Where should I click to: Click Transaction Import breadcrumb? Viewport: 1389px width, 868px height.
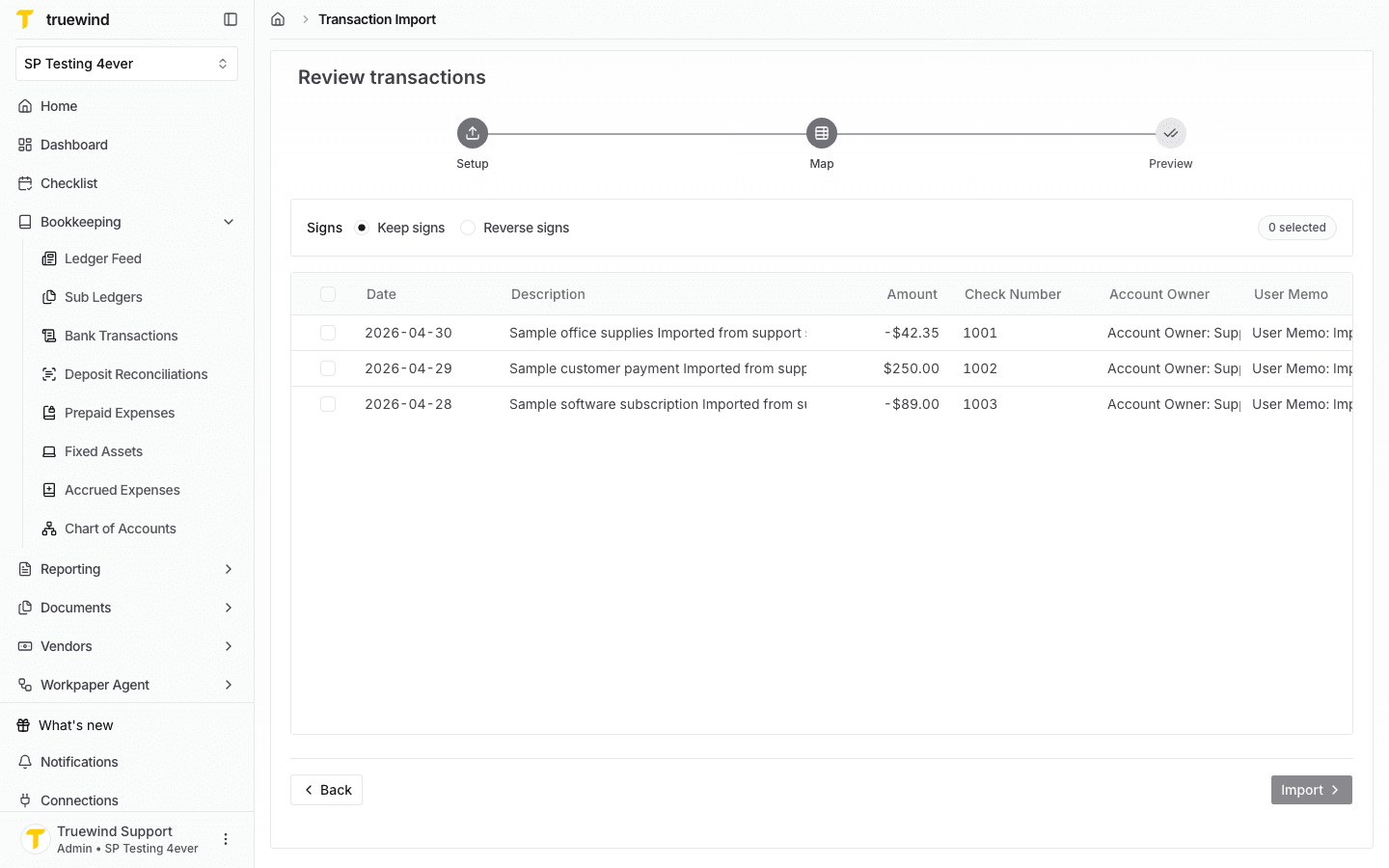377,19
